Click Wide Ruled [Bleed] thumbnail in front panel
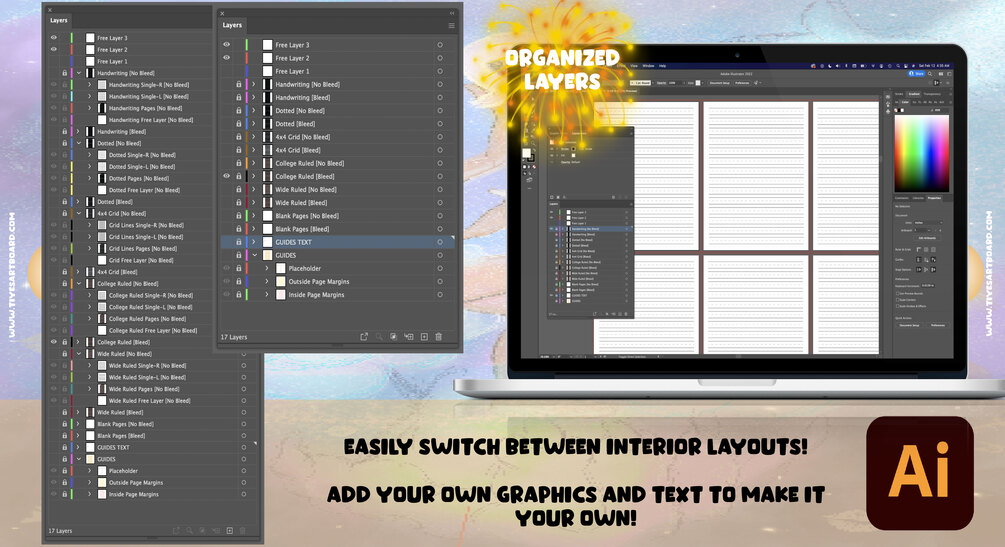Screen dimensions: 1005x547 (267, 203)
